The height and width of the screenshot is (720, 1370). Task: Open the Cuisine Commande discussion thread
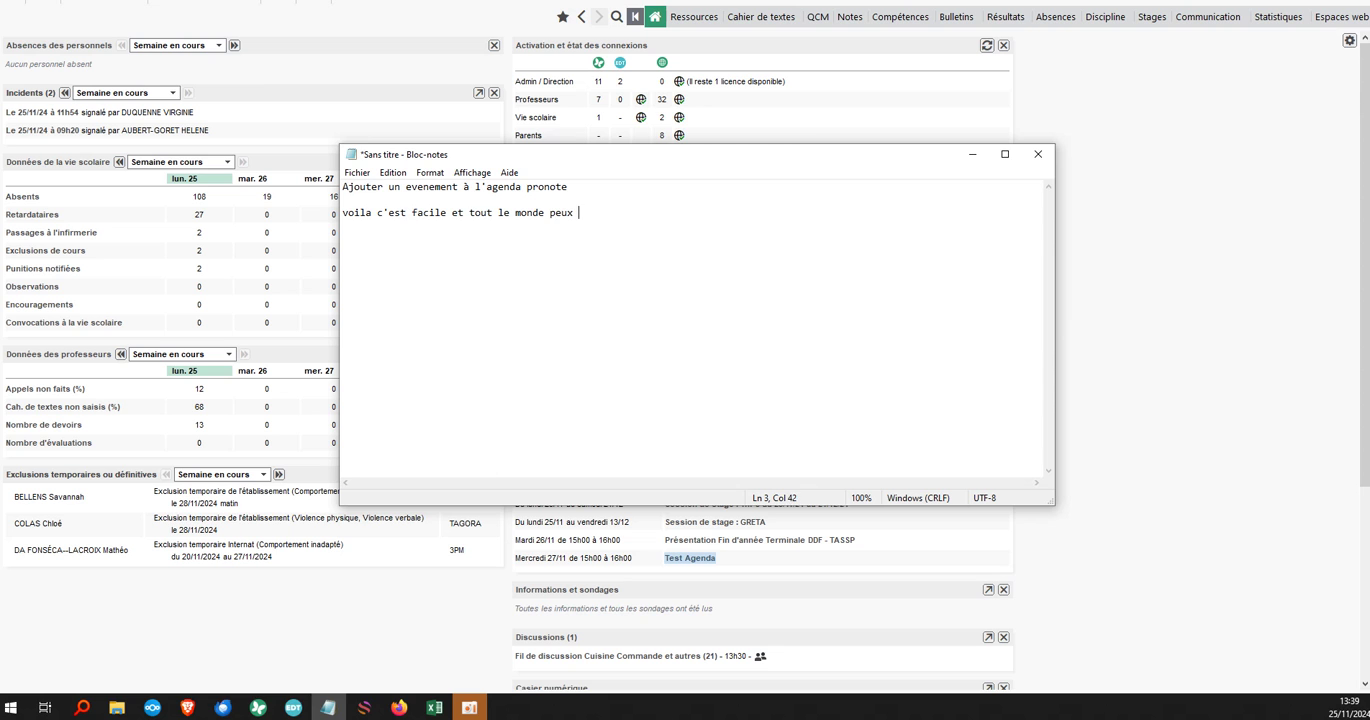[x=630, y=657]
